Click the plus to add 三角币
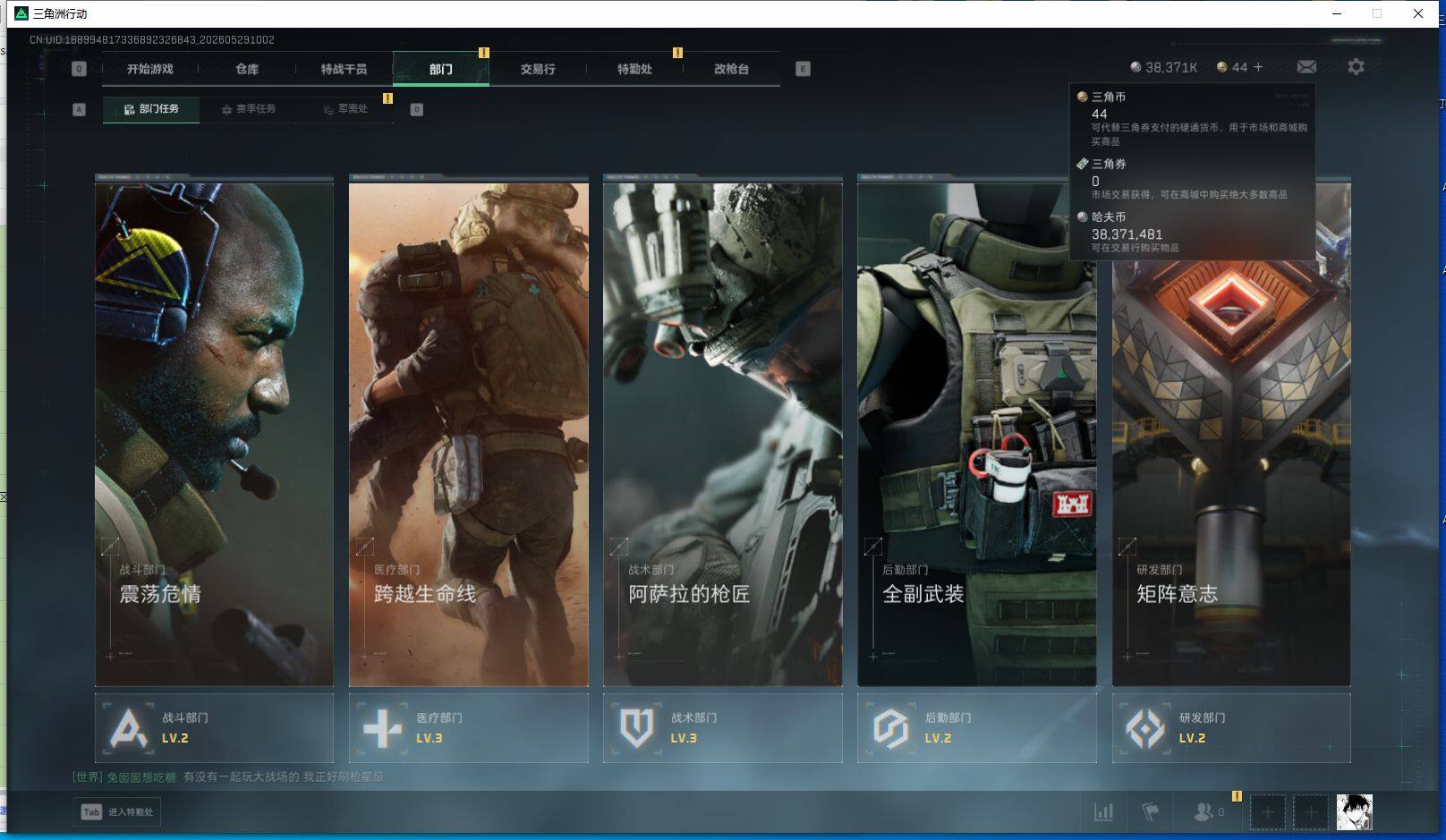This screenshot has width=1446, height=840. pos(1258,67)
